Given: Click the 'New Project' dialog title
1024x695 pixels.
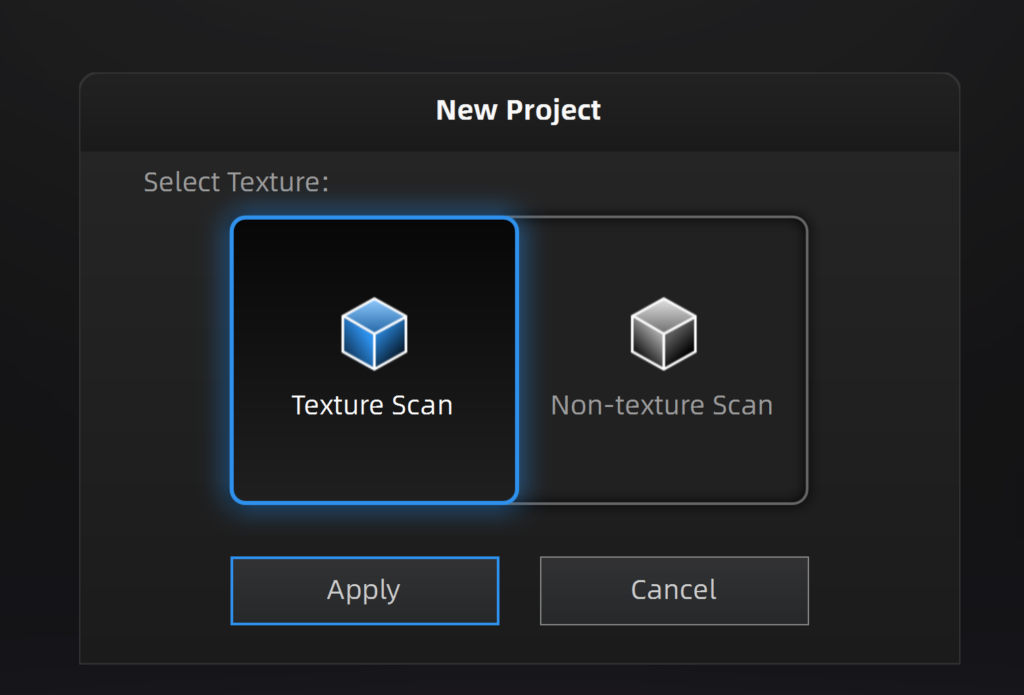Looking at the screenshot, I should (x=519, y=110).
